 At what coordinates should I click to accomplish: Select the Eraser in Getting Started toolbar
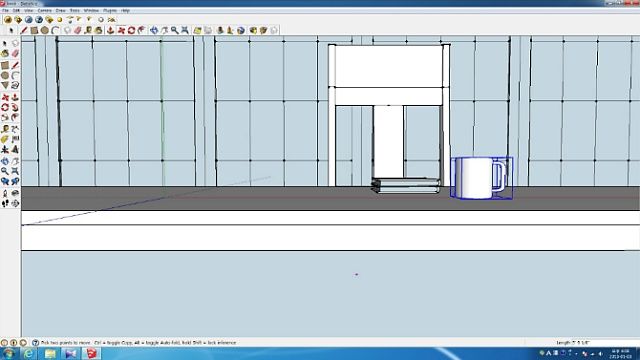tap(78, 30)
